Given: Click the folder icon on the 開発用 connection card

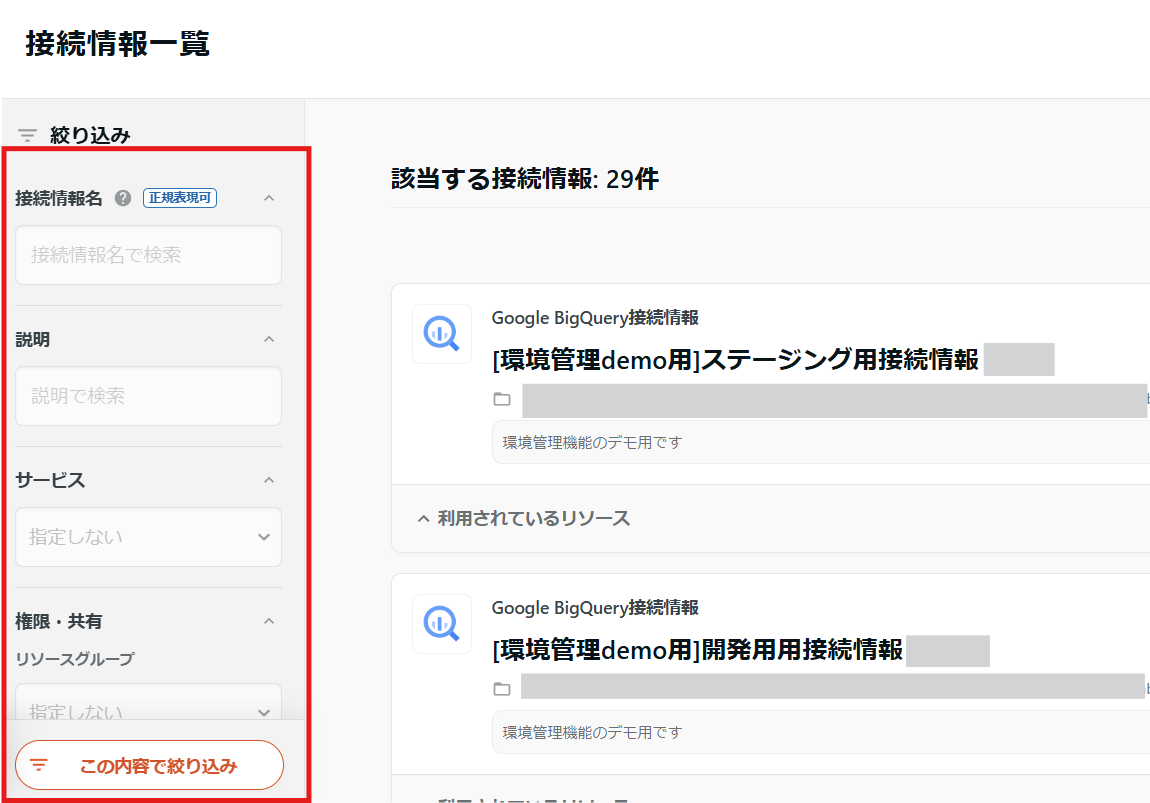Looking at the screenshot, I should [501, 687].
